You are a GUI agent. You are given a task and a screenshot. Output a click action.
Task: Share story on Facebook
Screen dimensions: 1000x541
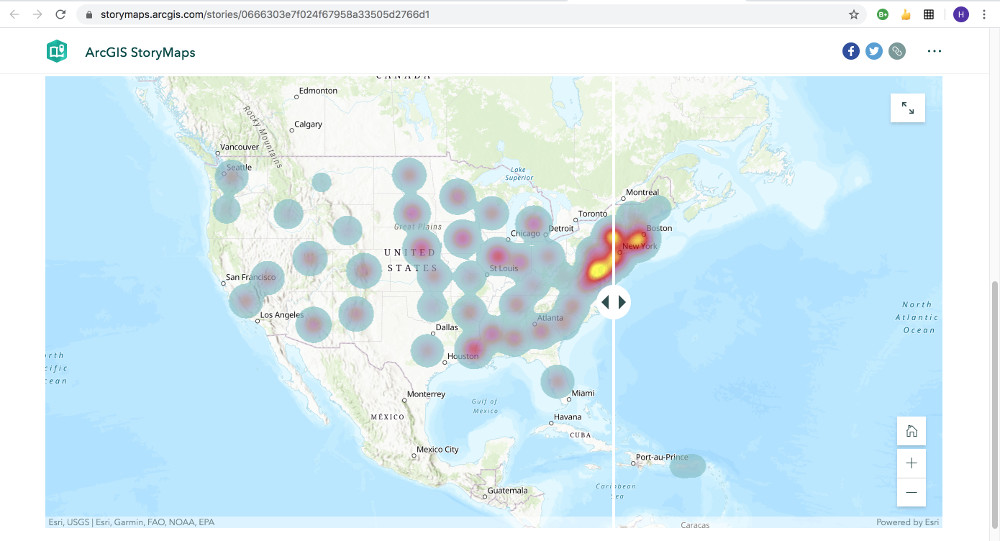[851, 51]
